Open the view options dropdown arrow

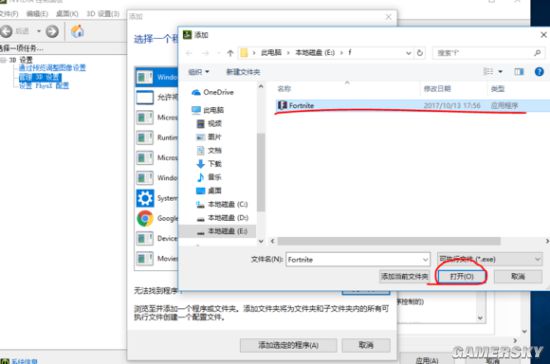(x=501, y=72)
